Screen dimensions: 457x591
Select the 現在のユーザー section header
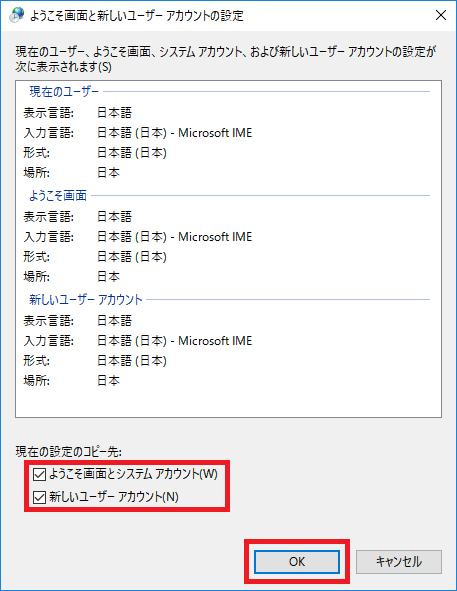pyautogui.click(x=64, y=91)
